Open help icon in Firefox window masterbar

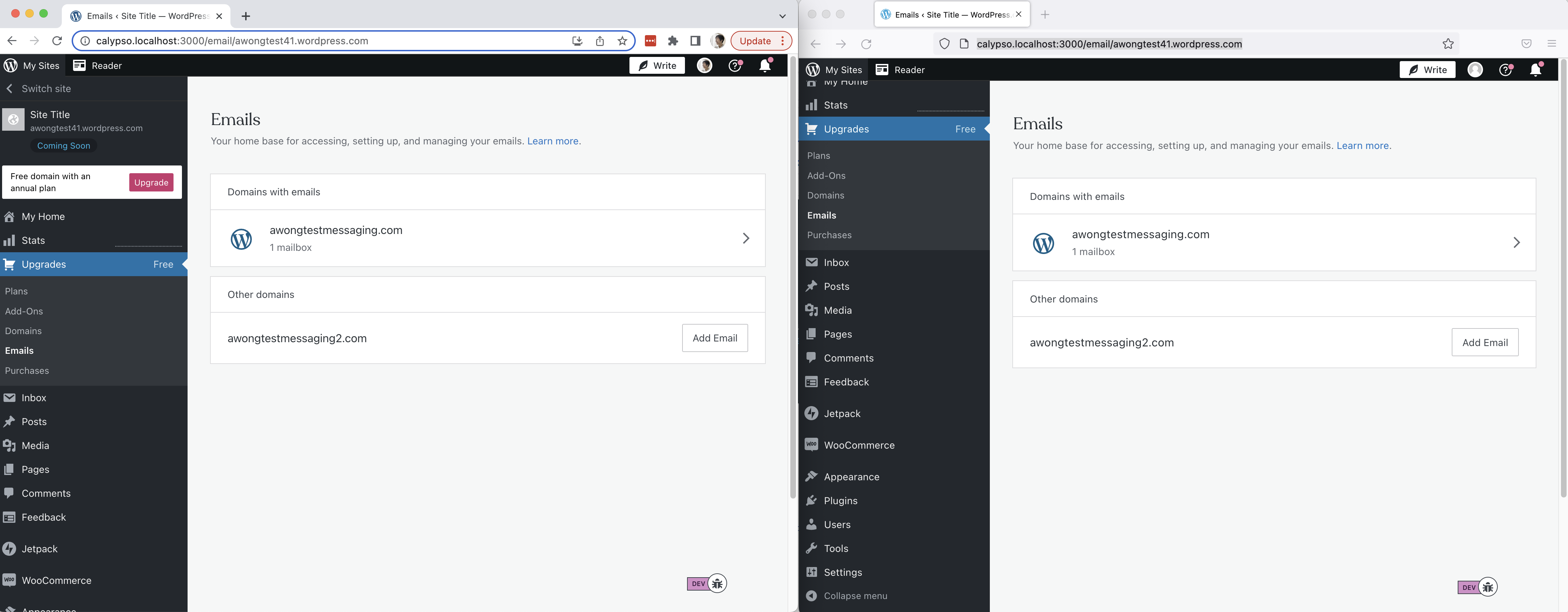[x=1505, y=70]
